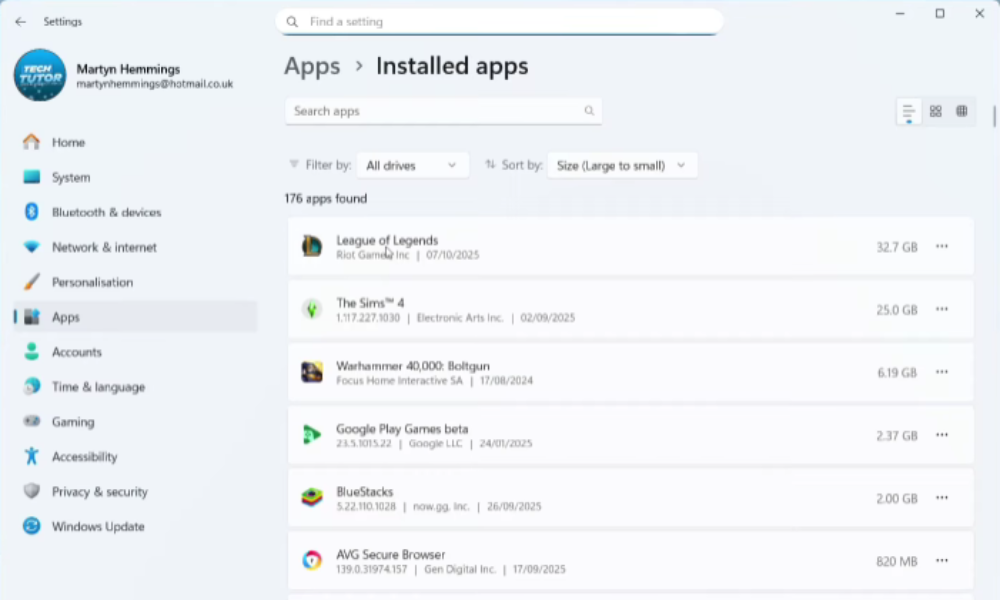The width and height of the screenshot is (1000, 600).
Task: Open the Sort by Size dropdown
Action: [621, 166]
